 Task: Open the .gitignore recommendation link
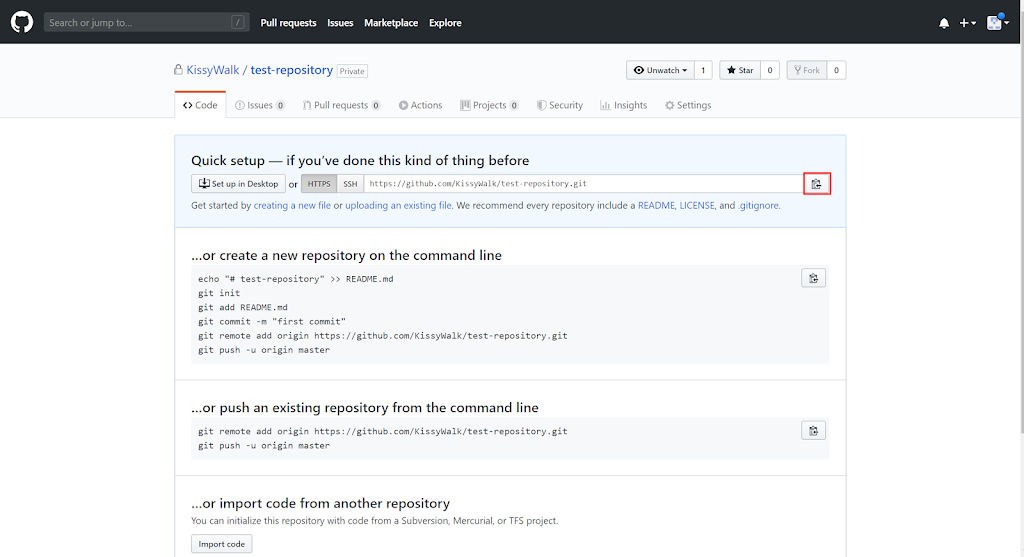pyautogui.click(x=758, y=205)
